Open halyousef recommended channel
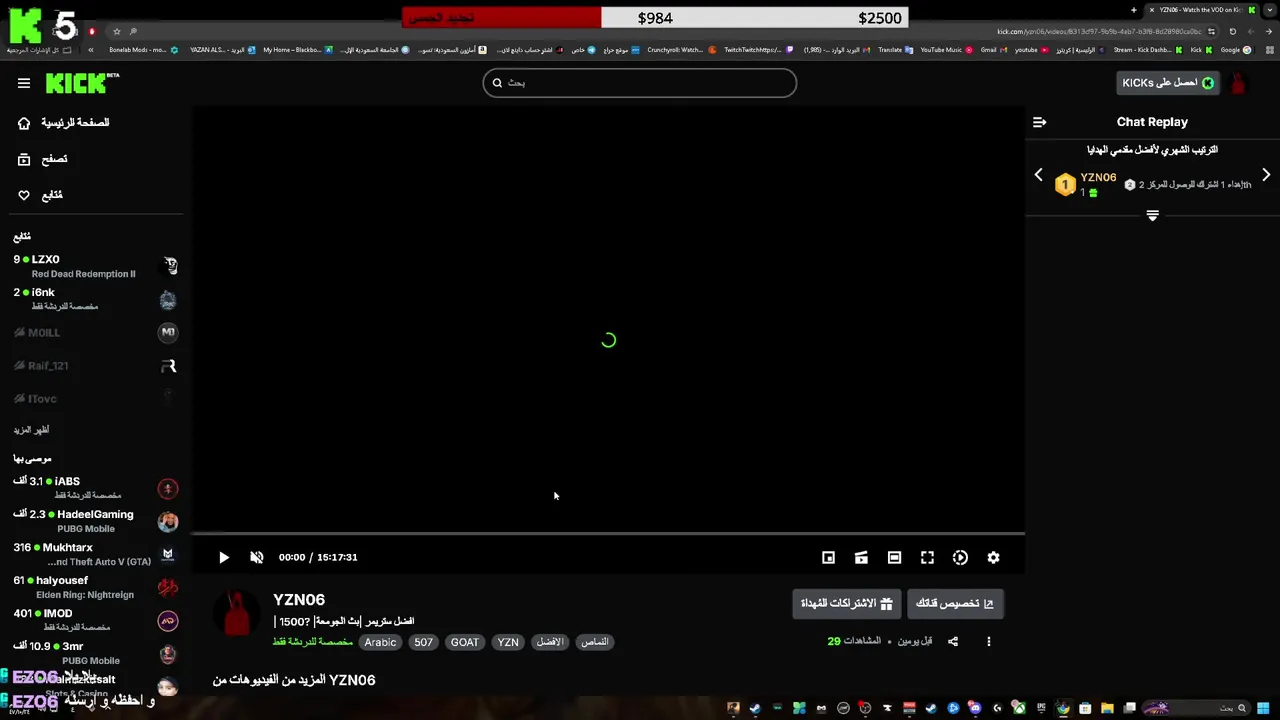This screenshot has height=720, width=1280. click(x=95, y=587)
